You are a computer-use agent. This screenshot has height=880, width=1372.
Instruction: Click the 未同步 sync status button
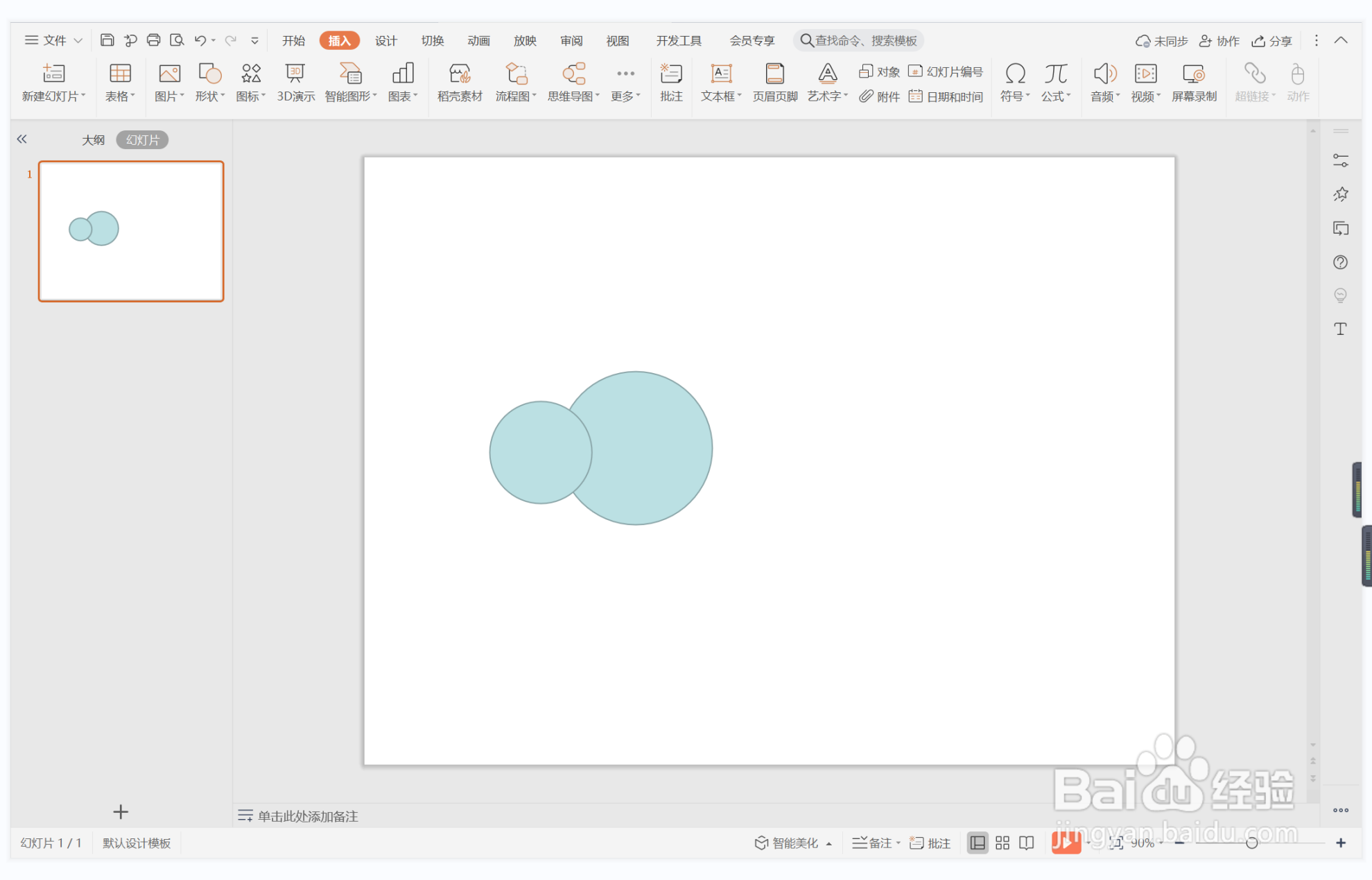[1161, 41]
